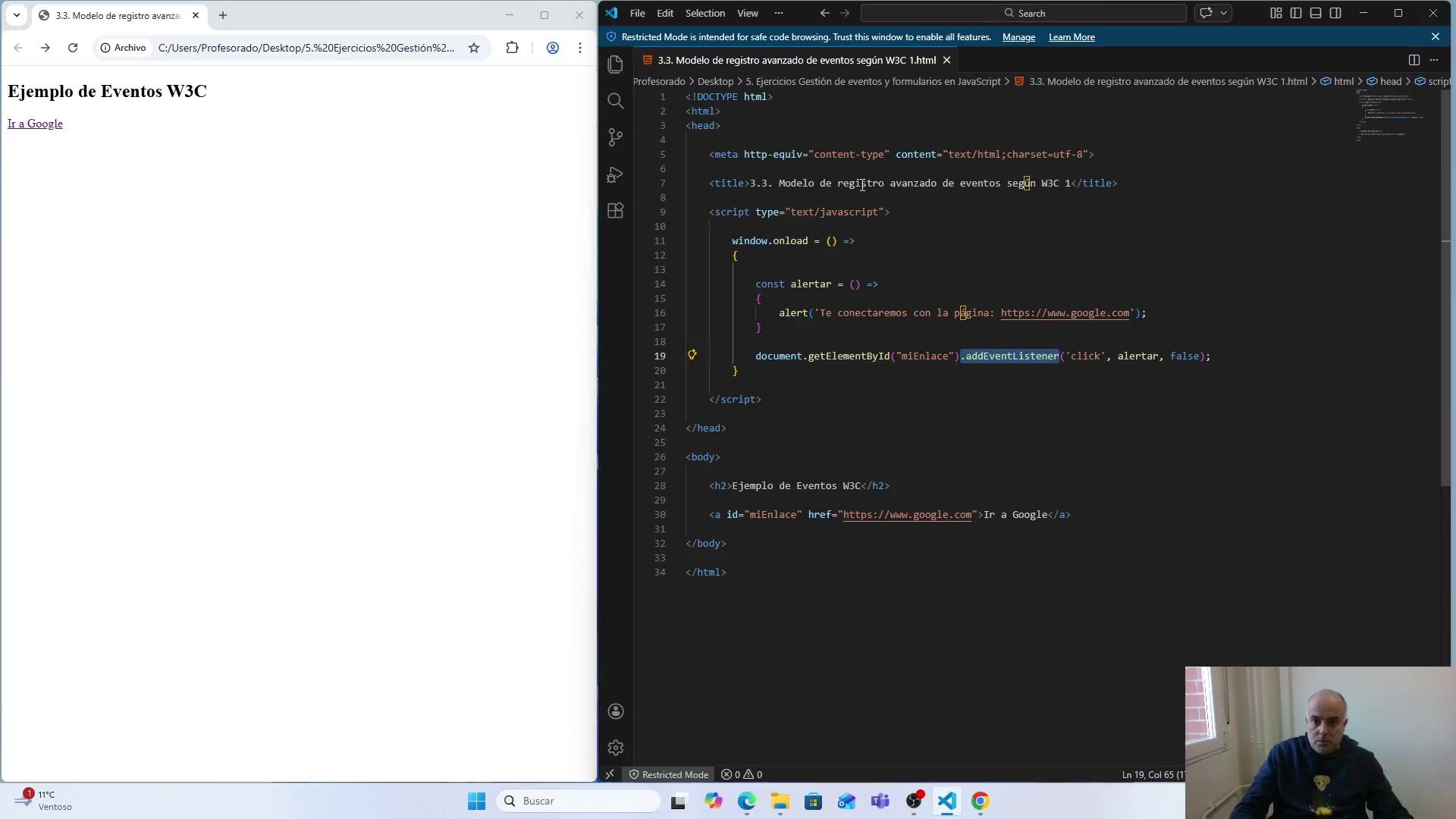Click Restricted Mode in the status bar
The width and height of the screenshot is (1456, 819).
pyautogui.click(x=668, y=774)
